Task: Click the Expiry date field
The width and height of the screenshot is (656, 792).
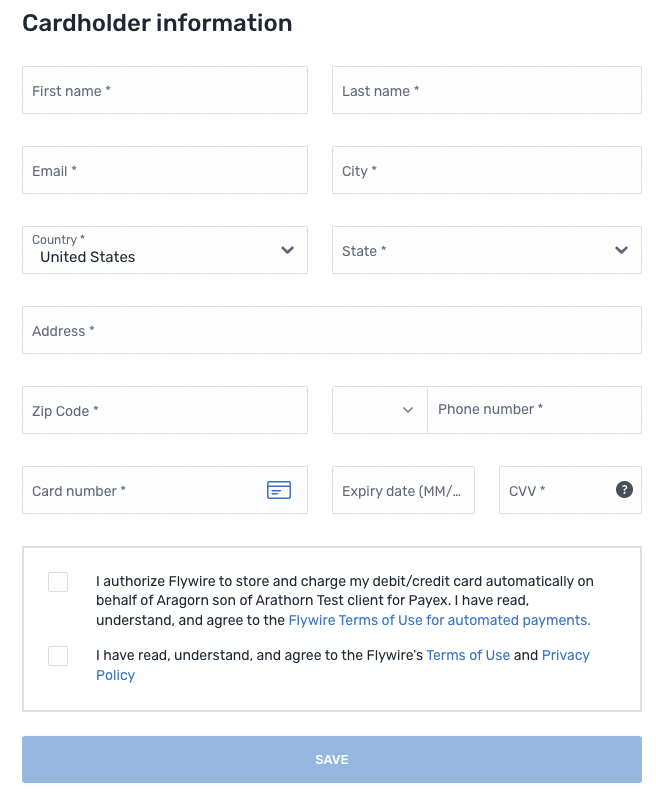Action: (x=403, y=490)
